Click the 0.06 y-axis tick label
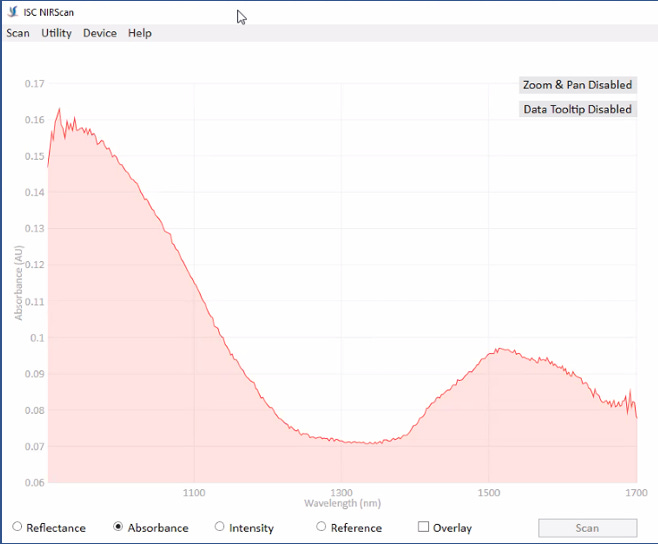Image resolution: width=658 pixels, height=544 pixels. tap(34, 482)
